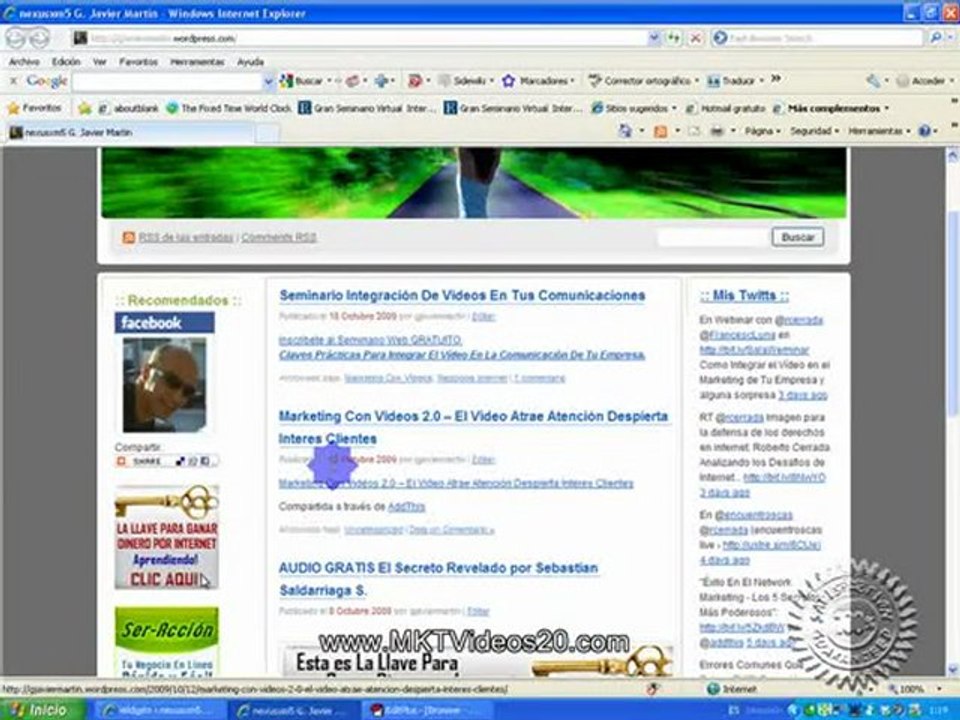This screenshot has width=960, height=720.
Task: Click the browser Forward arrow button
Action: coord(39,38)
